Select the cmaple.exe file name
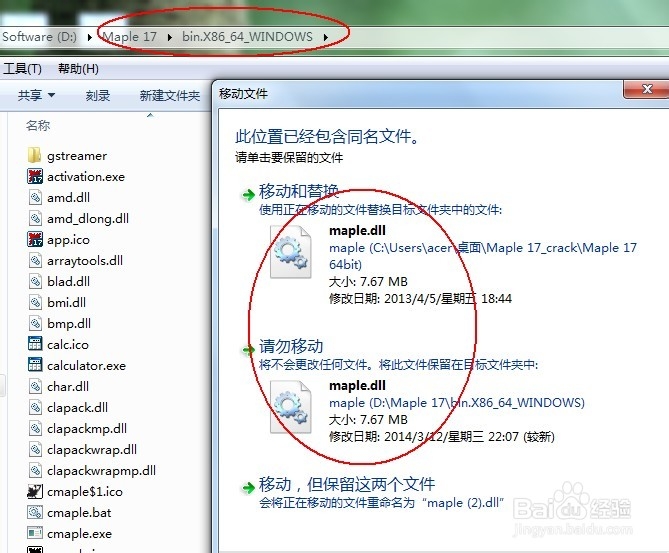669x553 pixels. coord(79,533)
